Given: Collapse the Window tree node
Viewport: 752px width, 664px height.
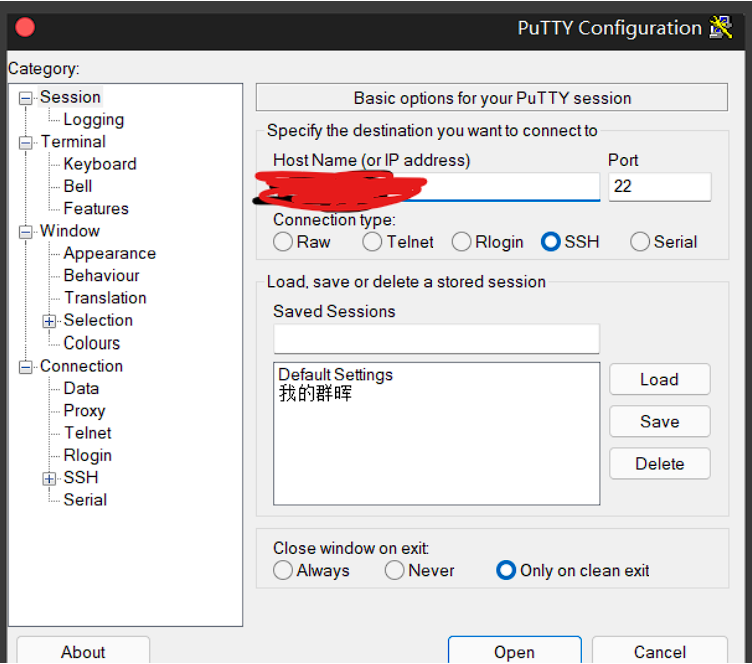Looking at the screenshot, I should click(25, 232).
